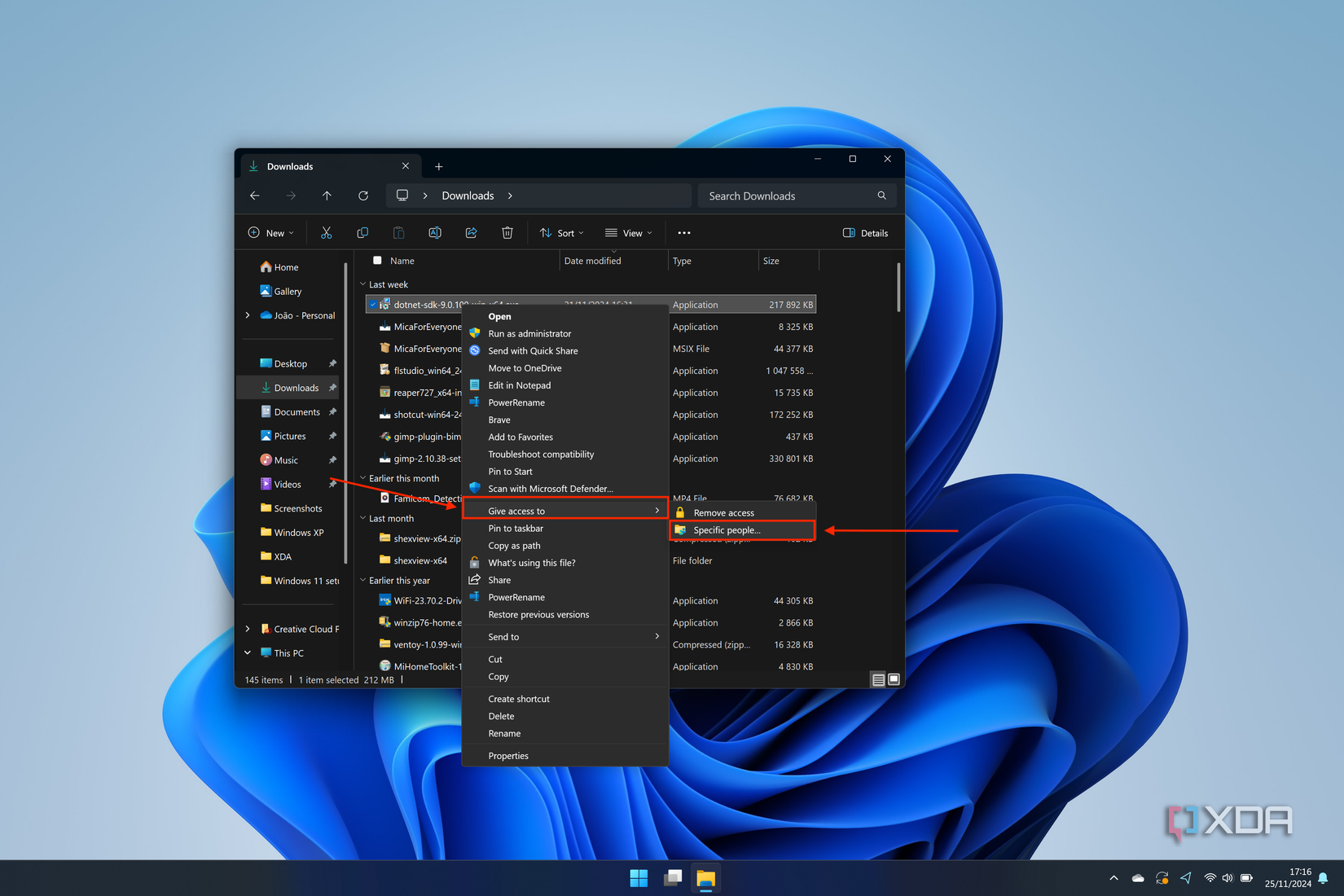Refresh the Downloads folder
The width and height of the screenshot is (1344, 896).
click(363, 195)
